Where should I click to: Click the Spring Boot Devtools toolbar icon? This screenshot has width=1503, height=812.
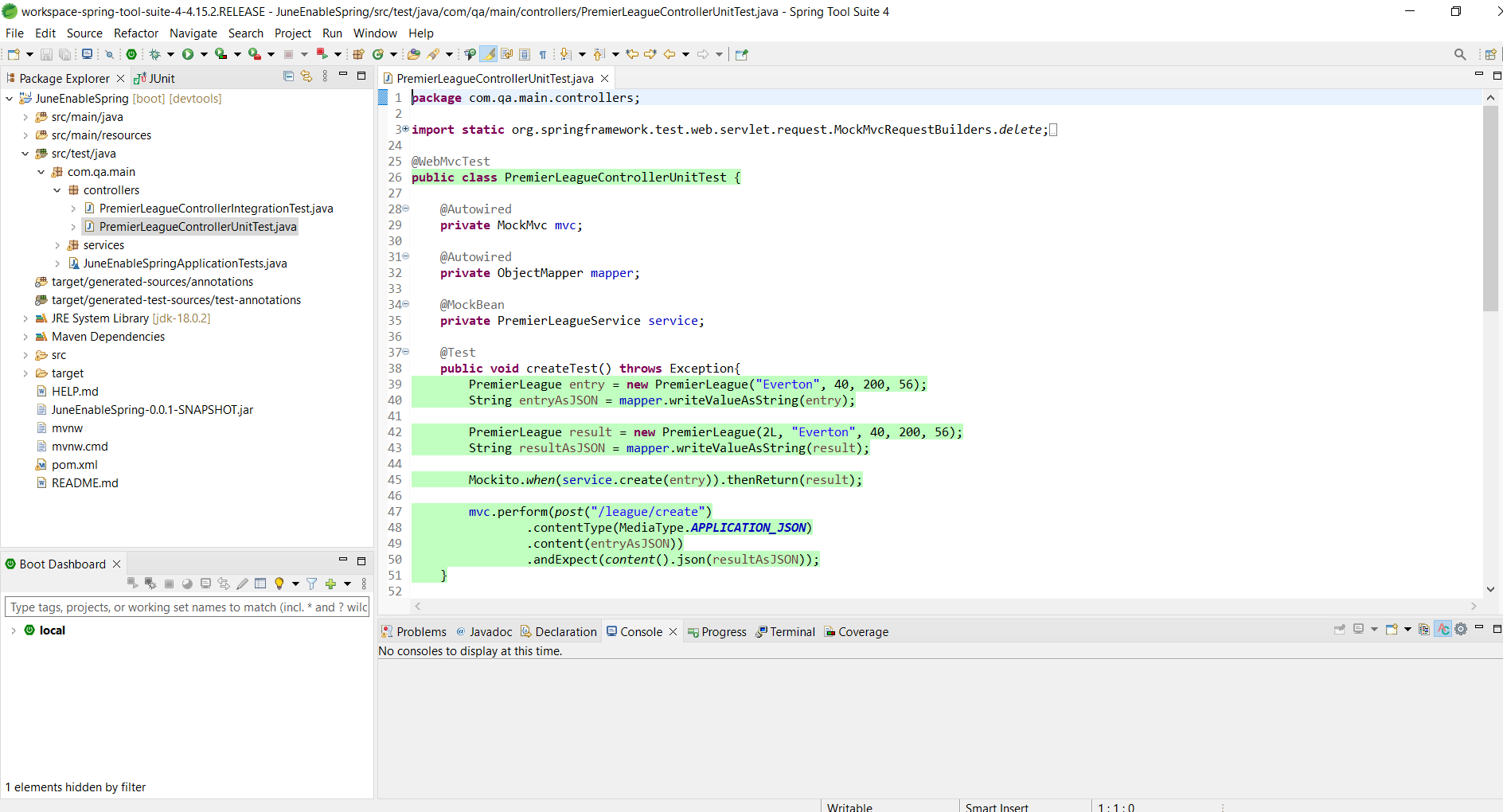[x=132, y=54]
